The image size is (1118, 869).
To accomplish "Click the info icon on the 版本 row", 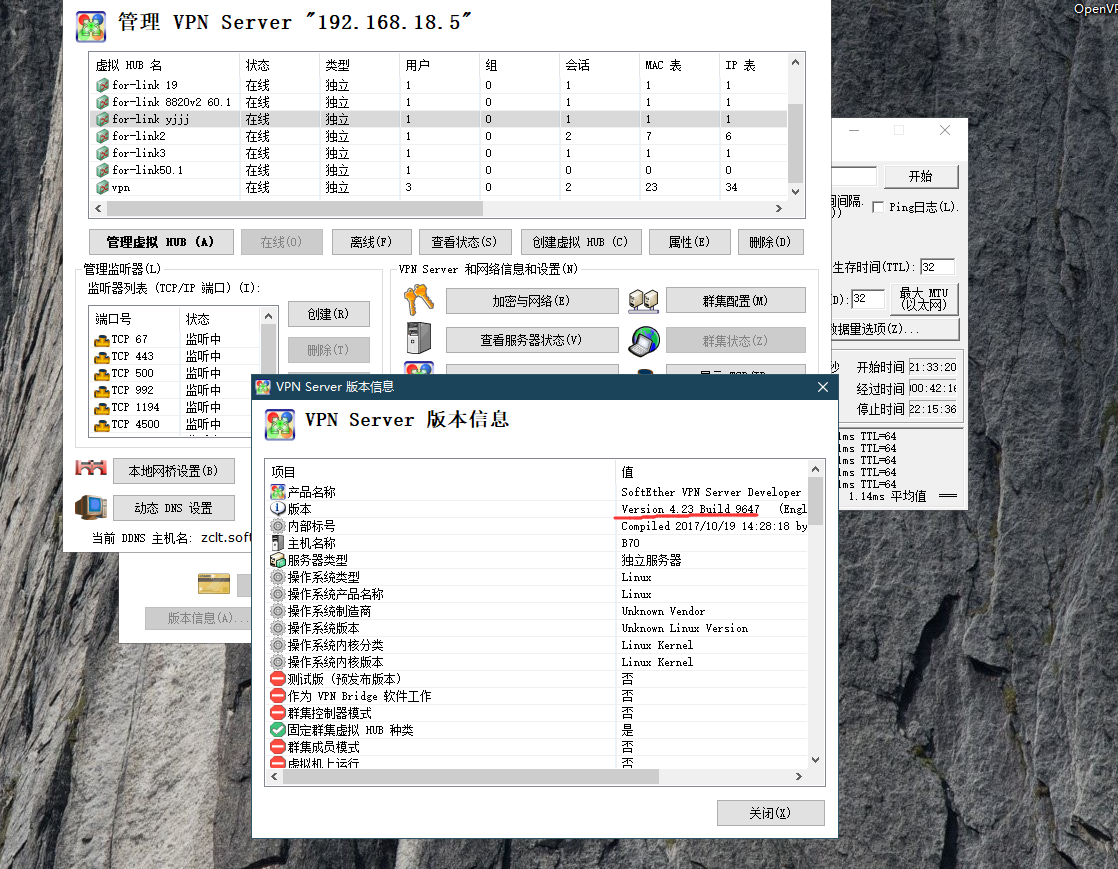I will click(x=278, y=509).
